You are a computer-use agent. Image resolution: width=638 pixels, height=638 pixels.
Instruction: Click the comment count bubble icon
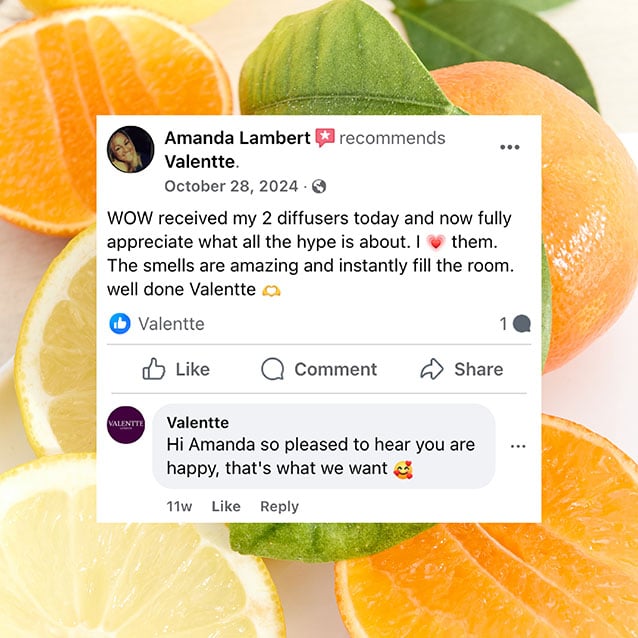522,324
